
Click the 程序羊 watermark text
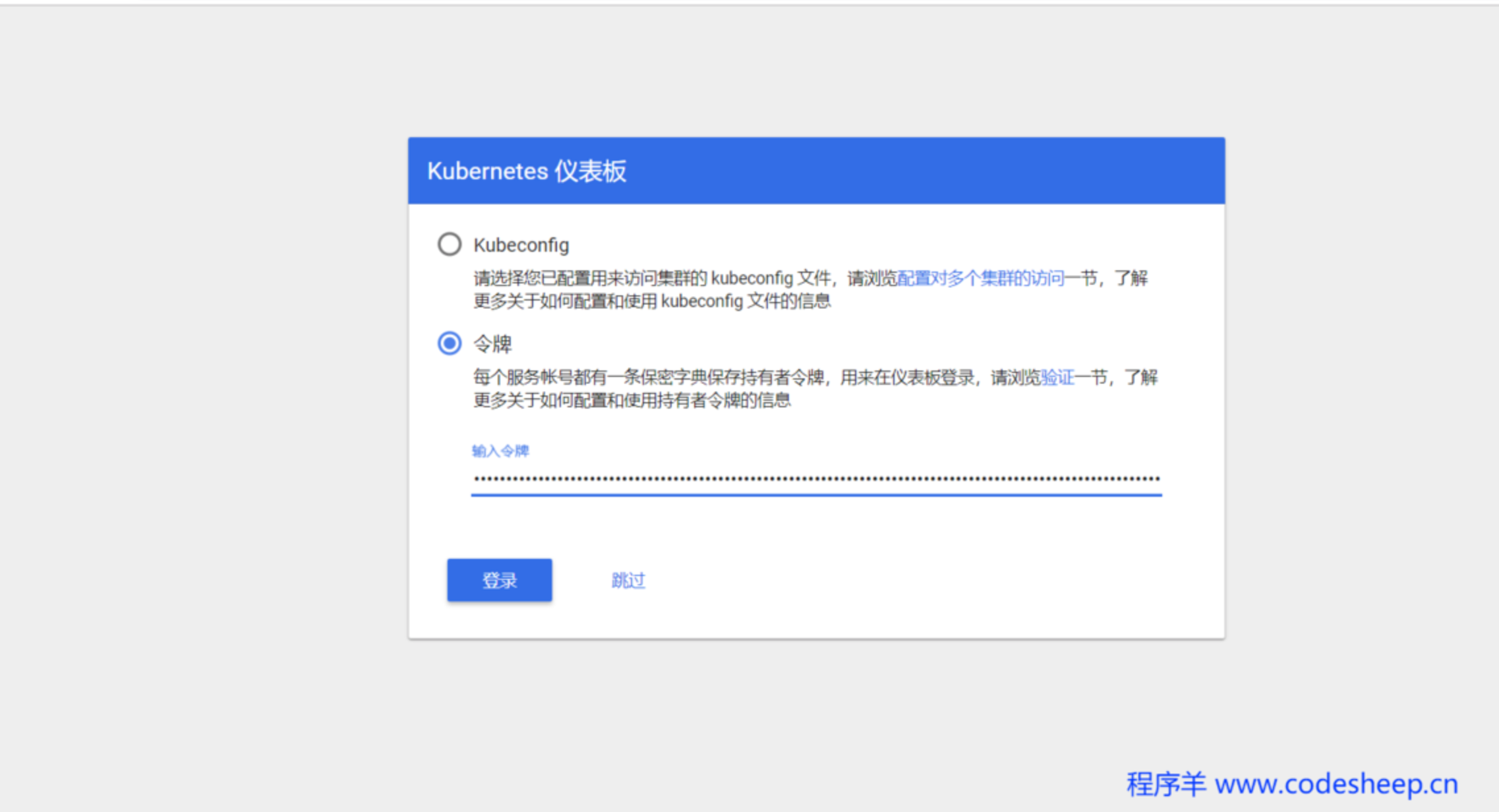(x=1165, y=784)
